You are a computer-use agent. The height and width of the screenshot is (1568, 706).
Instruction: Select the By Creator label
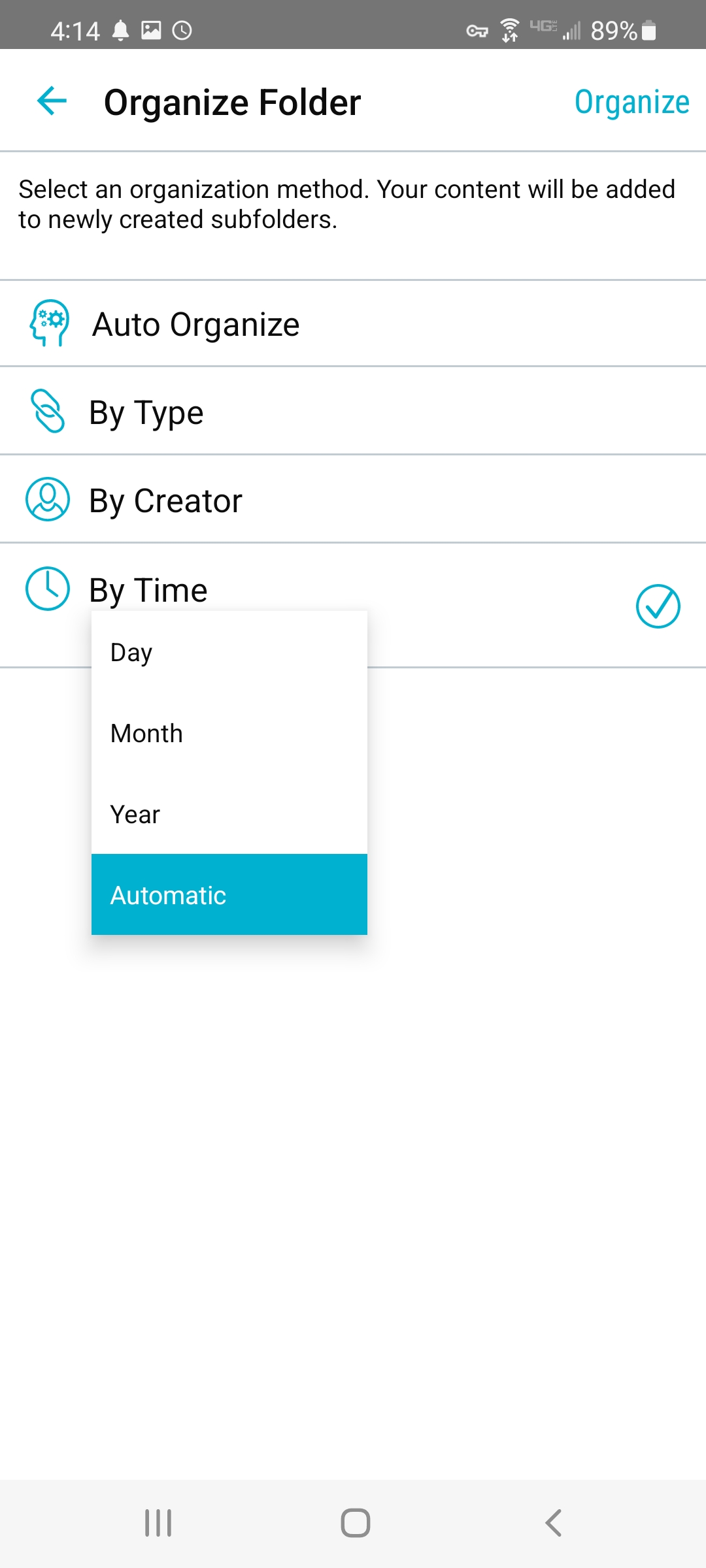[x=166, y=501]
